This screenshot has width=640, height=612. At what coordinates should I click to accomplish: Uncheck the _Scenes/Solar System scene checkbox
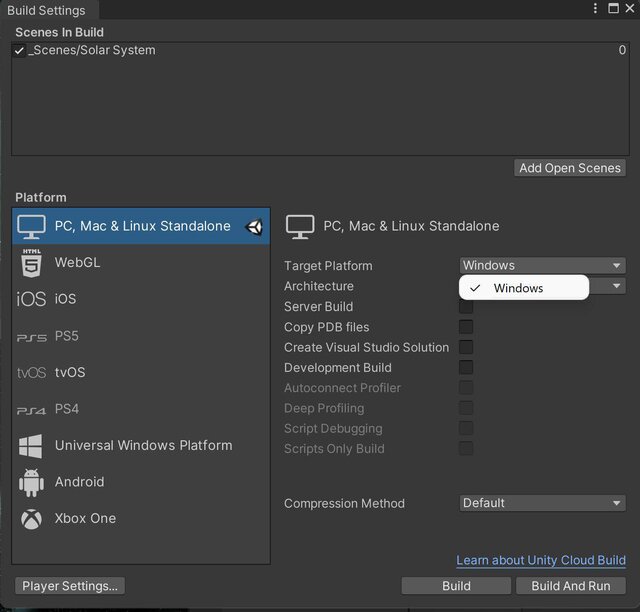point(19,51)
